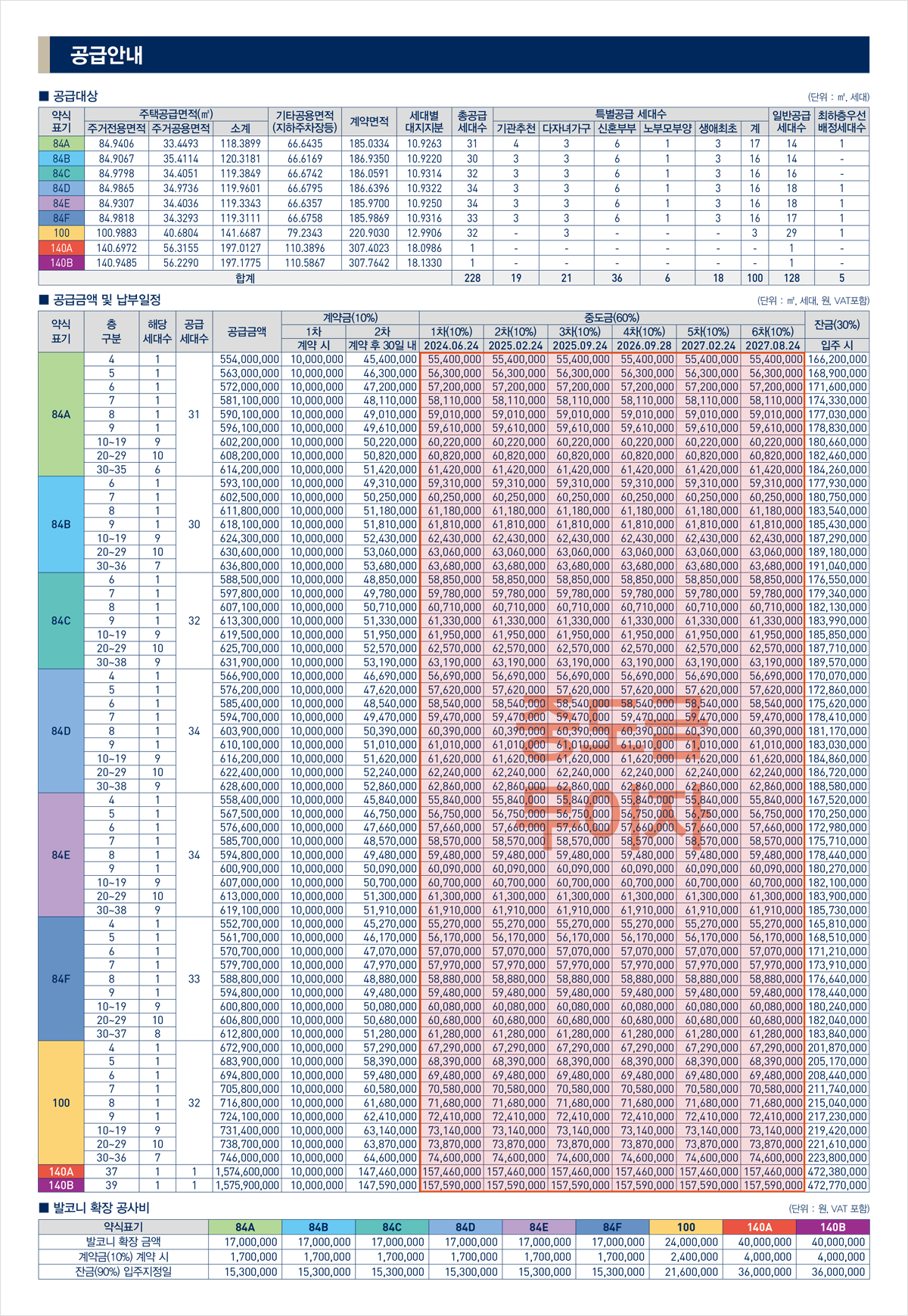Click the 특별공급 세대수 header
This screenshot has width=908, height=1316.
click(x=630, y=114)
